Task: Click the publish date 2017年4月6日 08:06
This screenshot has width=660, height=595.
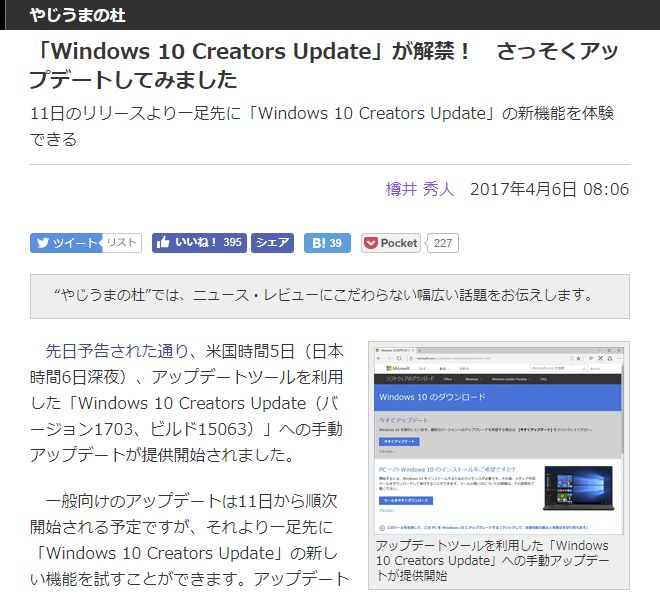Action: coord(550,189)
